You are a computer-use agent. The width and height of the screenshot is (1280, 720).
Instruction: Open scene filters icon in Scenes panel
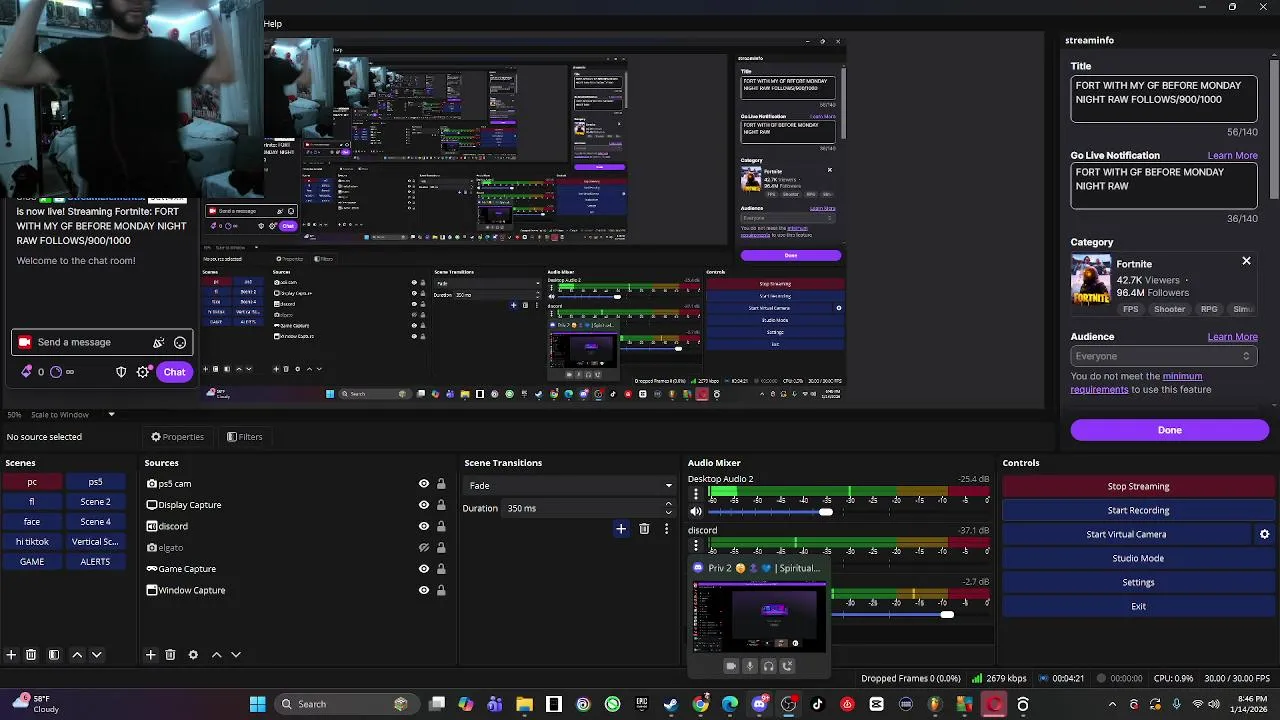(x=54, y=655)
